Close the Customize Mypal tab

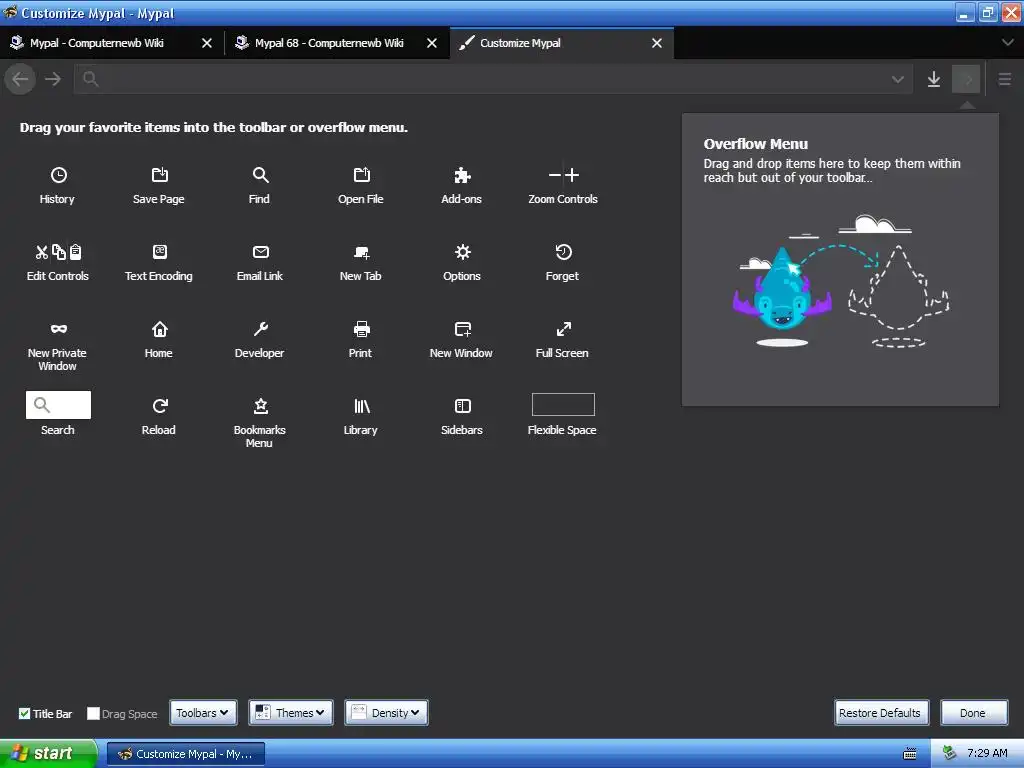point(657,43)
